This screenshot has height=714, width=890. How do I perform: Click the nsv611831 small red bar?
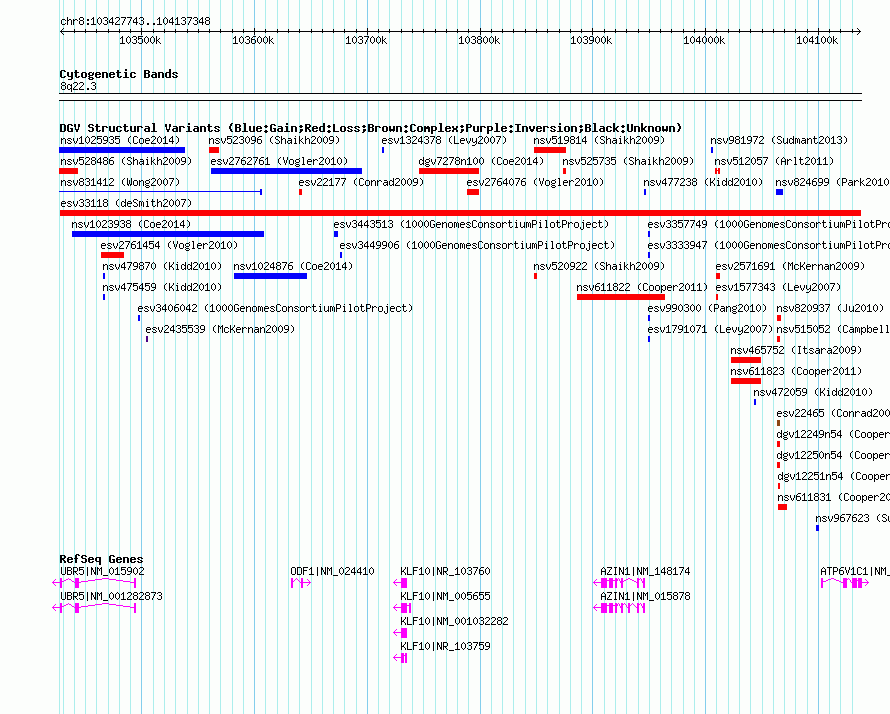click(782, 507)
